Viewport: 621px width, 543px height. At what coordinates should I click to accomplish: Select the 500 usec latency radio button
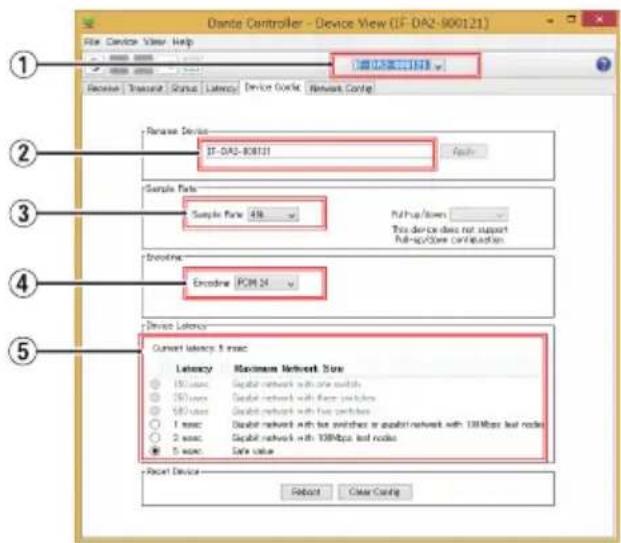pyautogui.click(x=155, y=411)
